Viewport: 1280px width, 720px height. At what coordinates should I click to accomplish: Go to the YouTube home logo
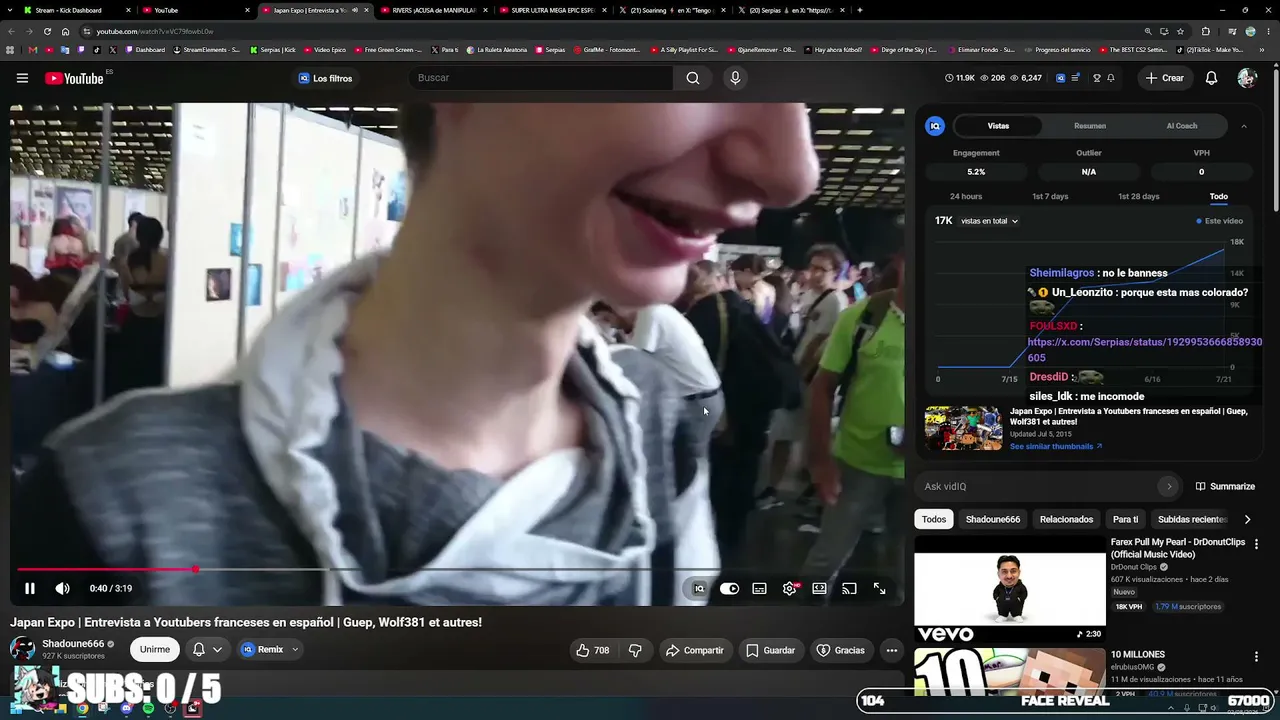(x=74, y=78)
